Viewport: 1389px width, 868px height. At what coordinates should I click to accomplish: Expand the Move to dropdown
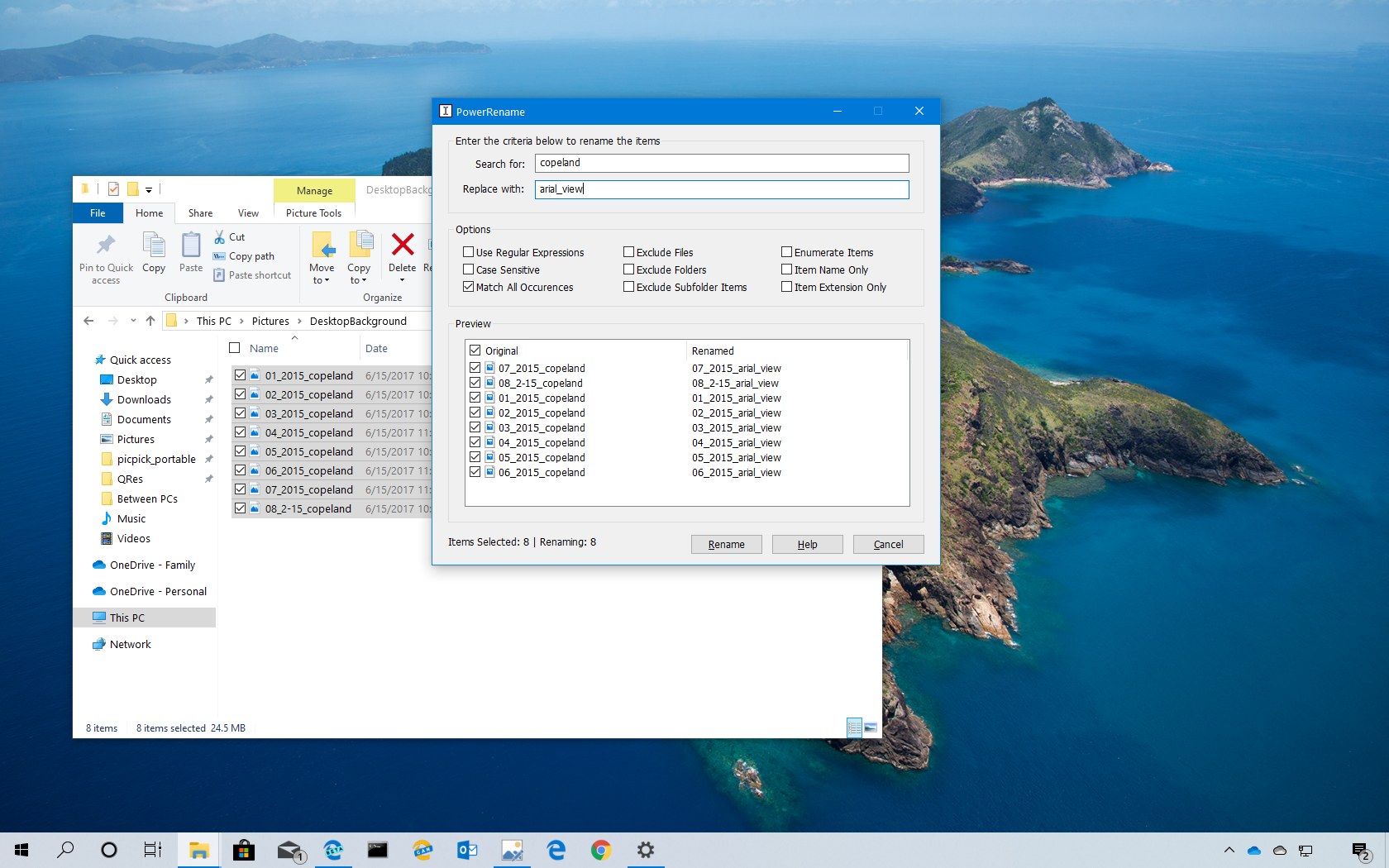click(x=322, y=274)
